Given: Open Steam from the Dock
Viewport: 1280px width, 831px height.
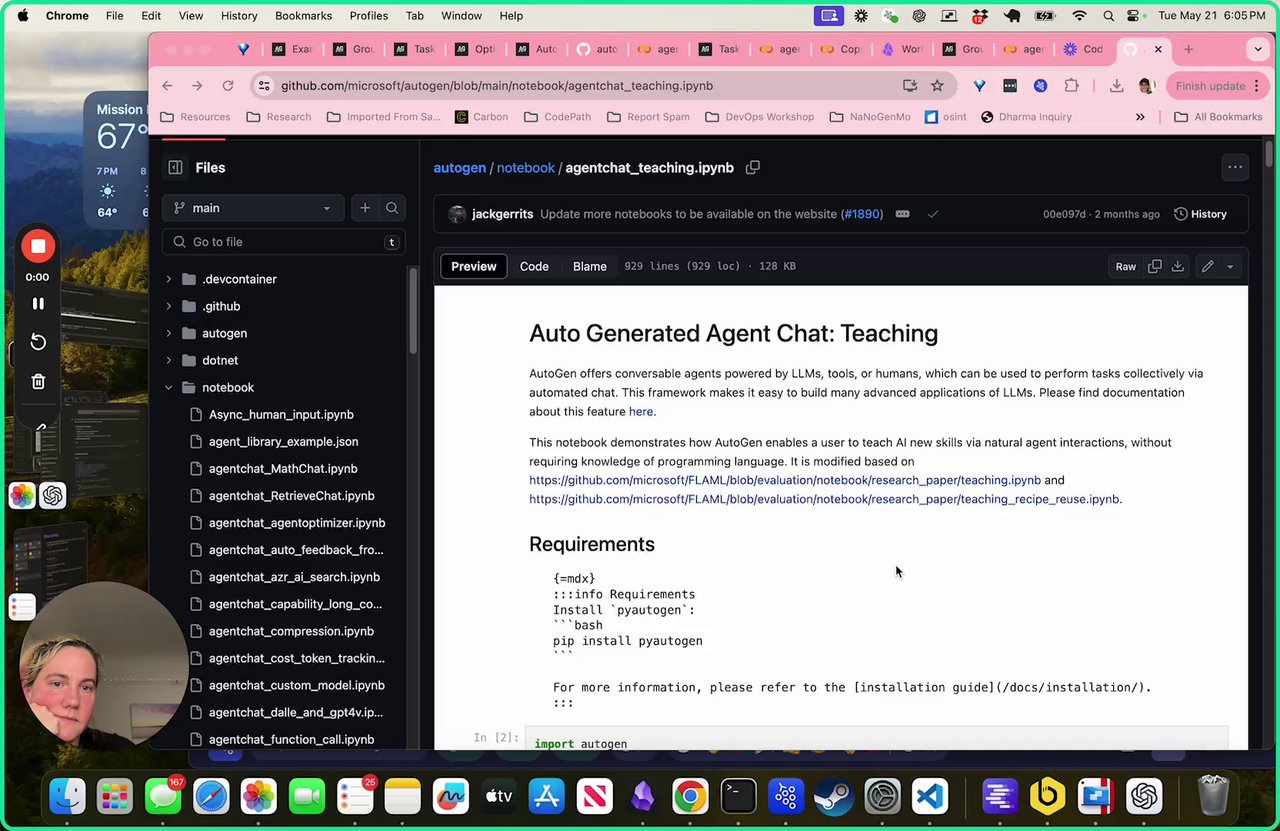Looking at the screenshot, I should 834,796.
